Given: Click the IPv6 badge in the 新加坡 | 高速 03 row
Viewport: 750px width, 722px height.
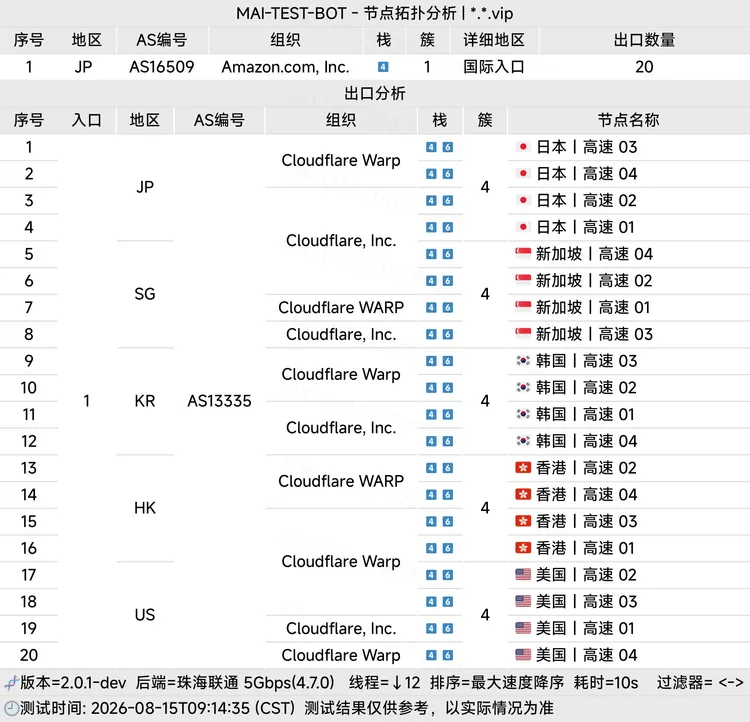Looking at the screenshot, I should 448,334.
